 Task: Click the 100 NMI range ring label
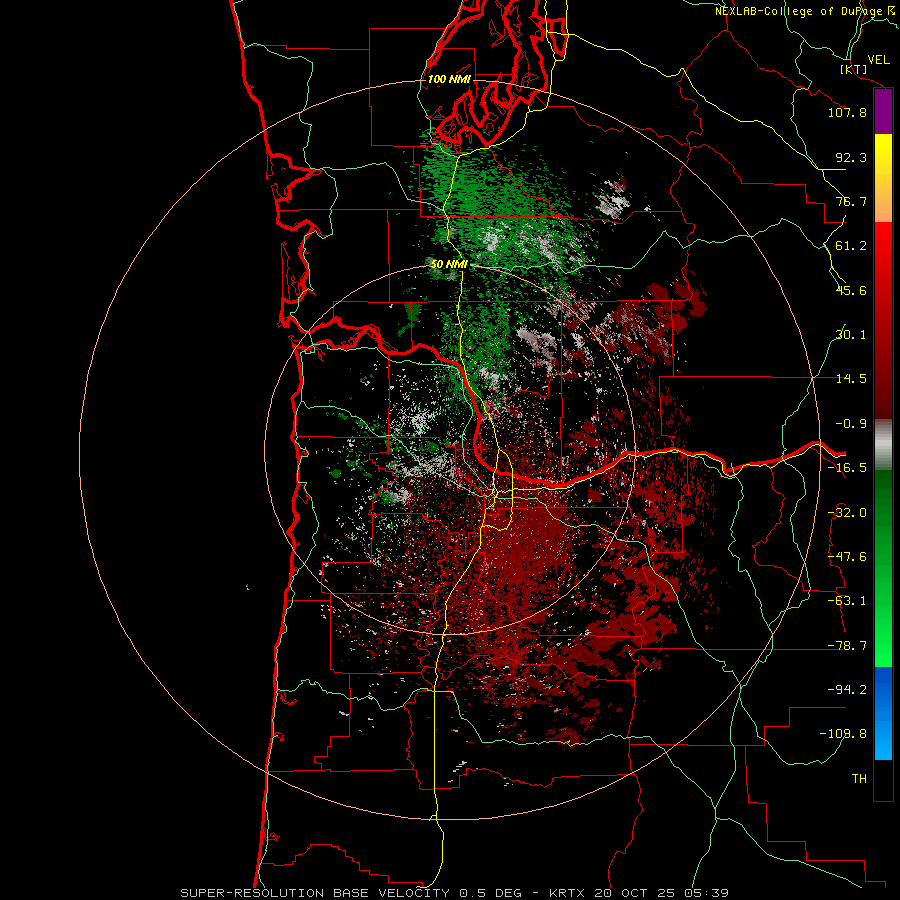coord(449,79)
